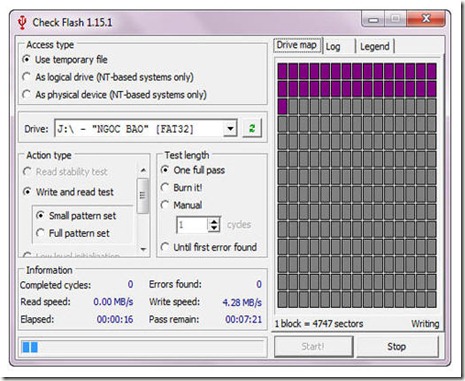Open the Drive dropdown arrow
This screenshot has width=465, height=381.
coord(230,128)
